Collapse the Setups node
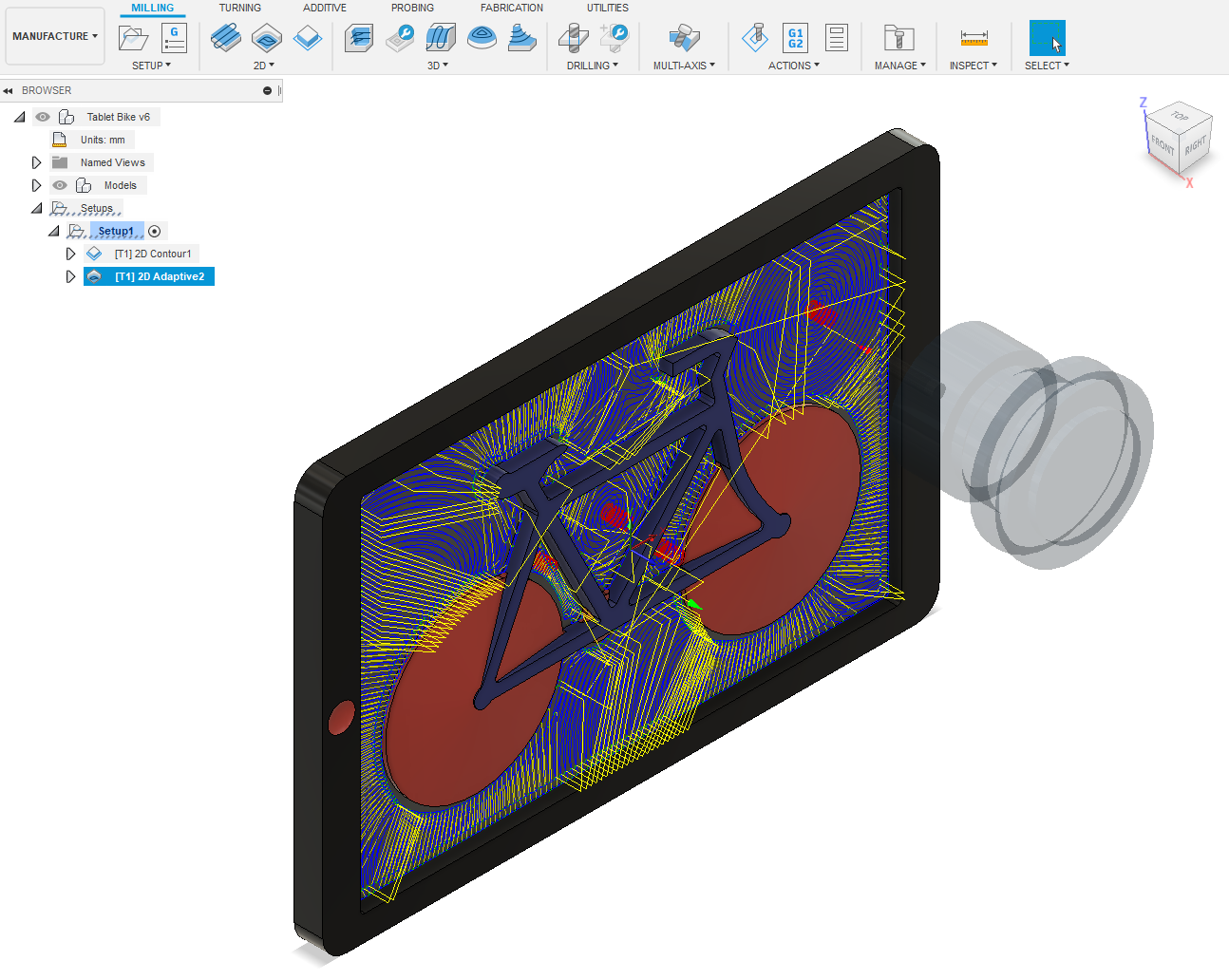Screen dimensions: 1229x980 [x=36, y=208]
